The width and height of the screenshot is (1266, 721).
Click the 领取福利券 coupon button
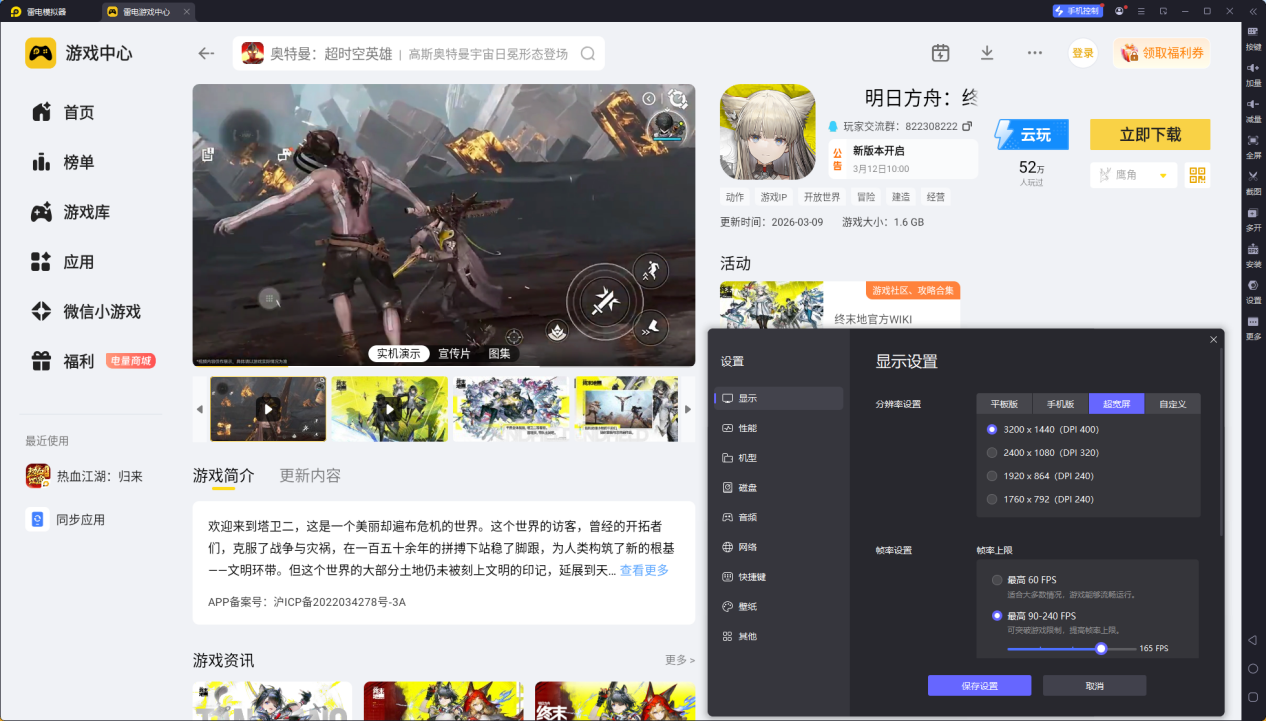[1161, 53]
